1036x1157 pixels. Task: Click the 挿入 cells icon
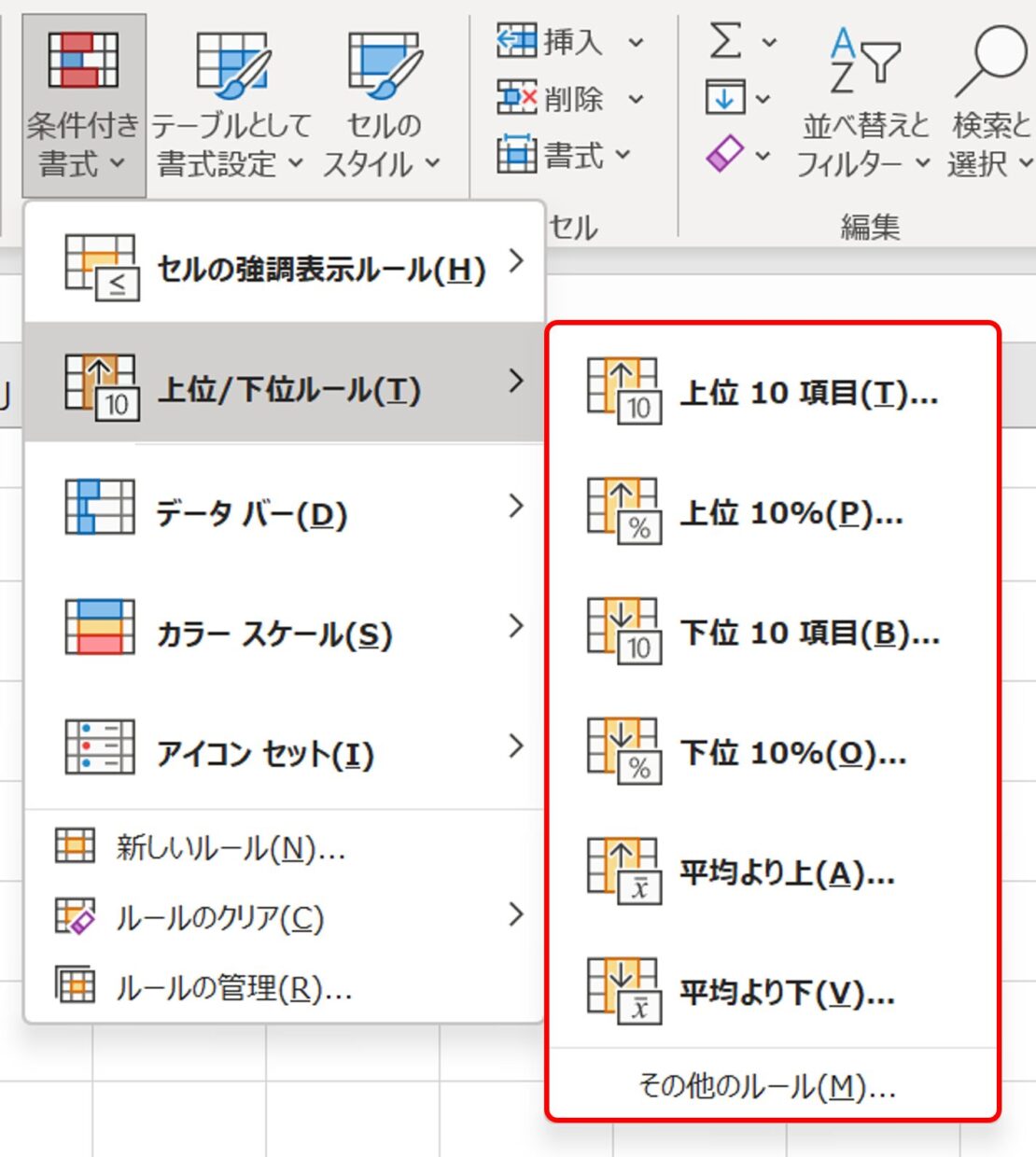[x=516, y=41]
